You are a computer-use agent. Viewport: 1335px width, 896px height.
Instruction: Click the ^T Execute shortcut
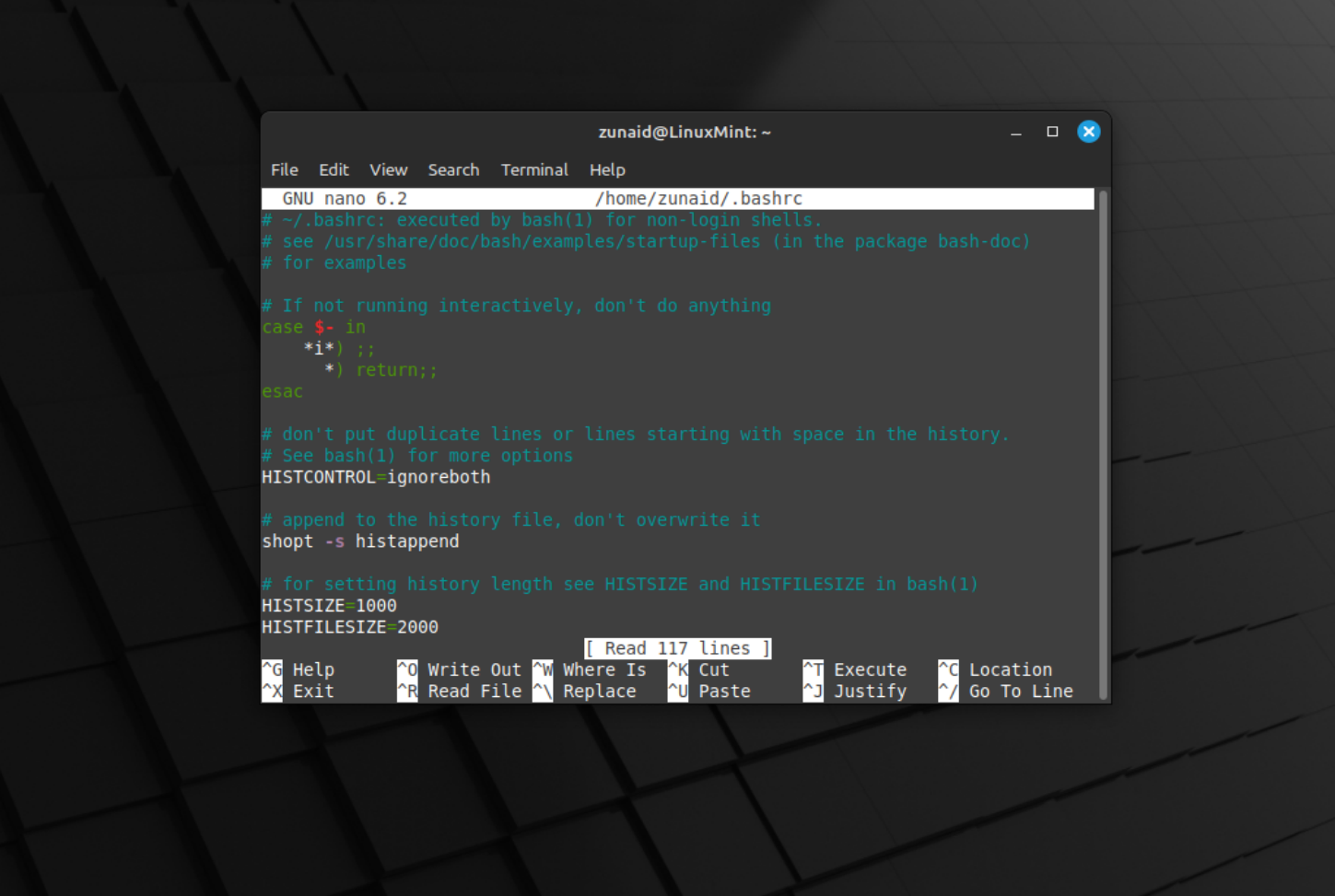(855, 669)
